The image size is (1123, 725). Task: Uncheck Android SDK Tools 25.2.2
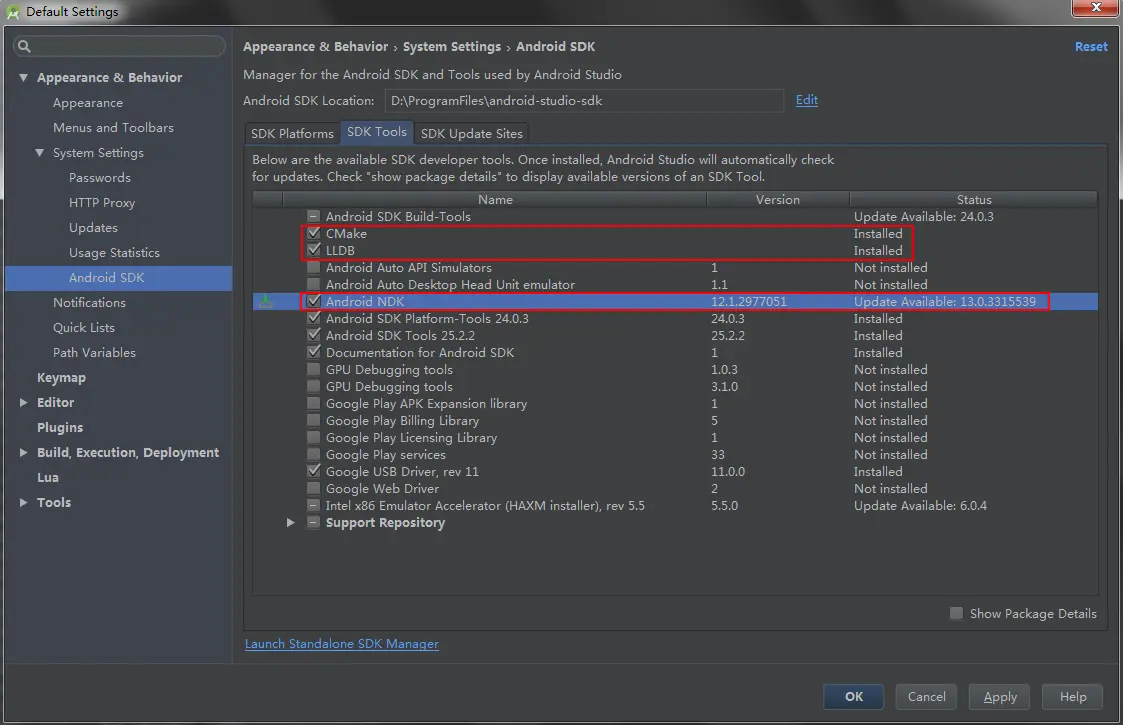pos(314,335)
